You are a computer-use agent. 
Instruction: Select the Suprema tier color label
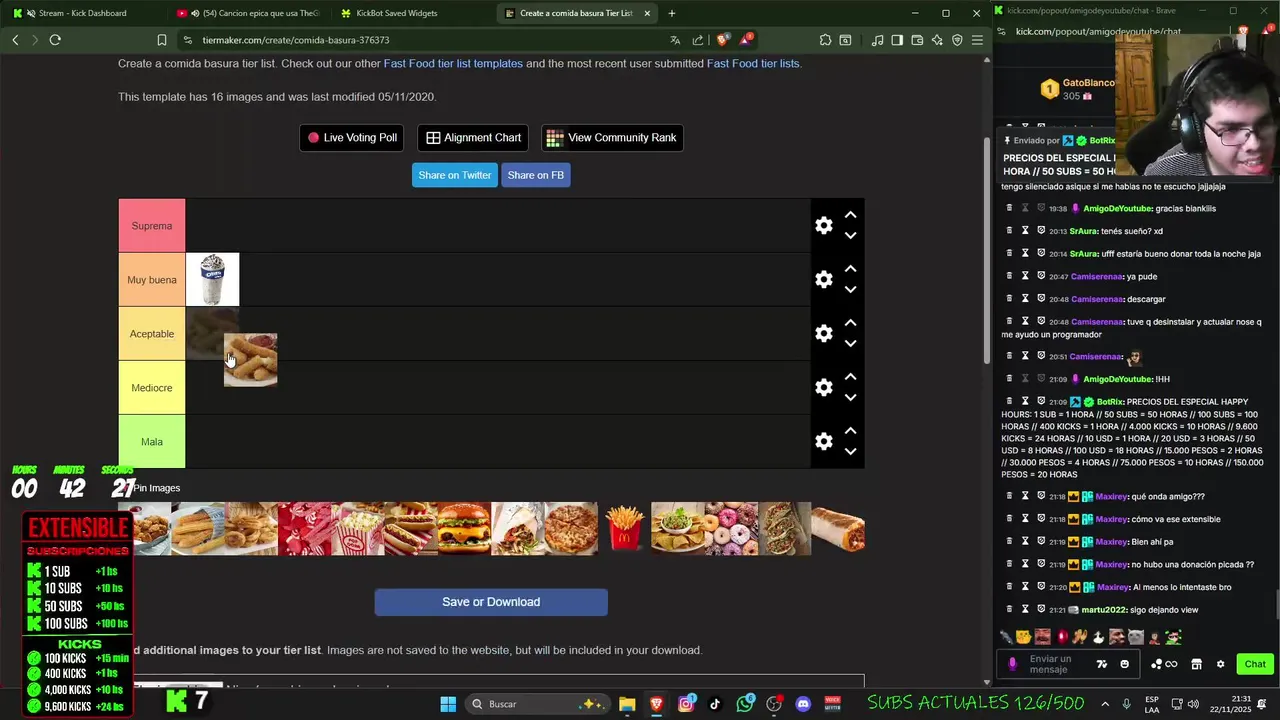152,226
